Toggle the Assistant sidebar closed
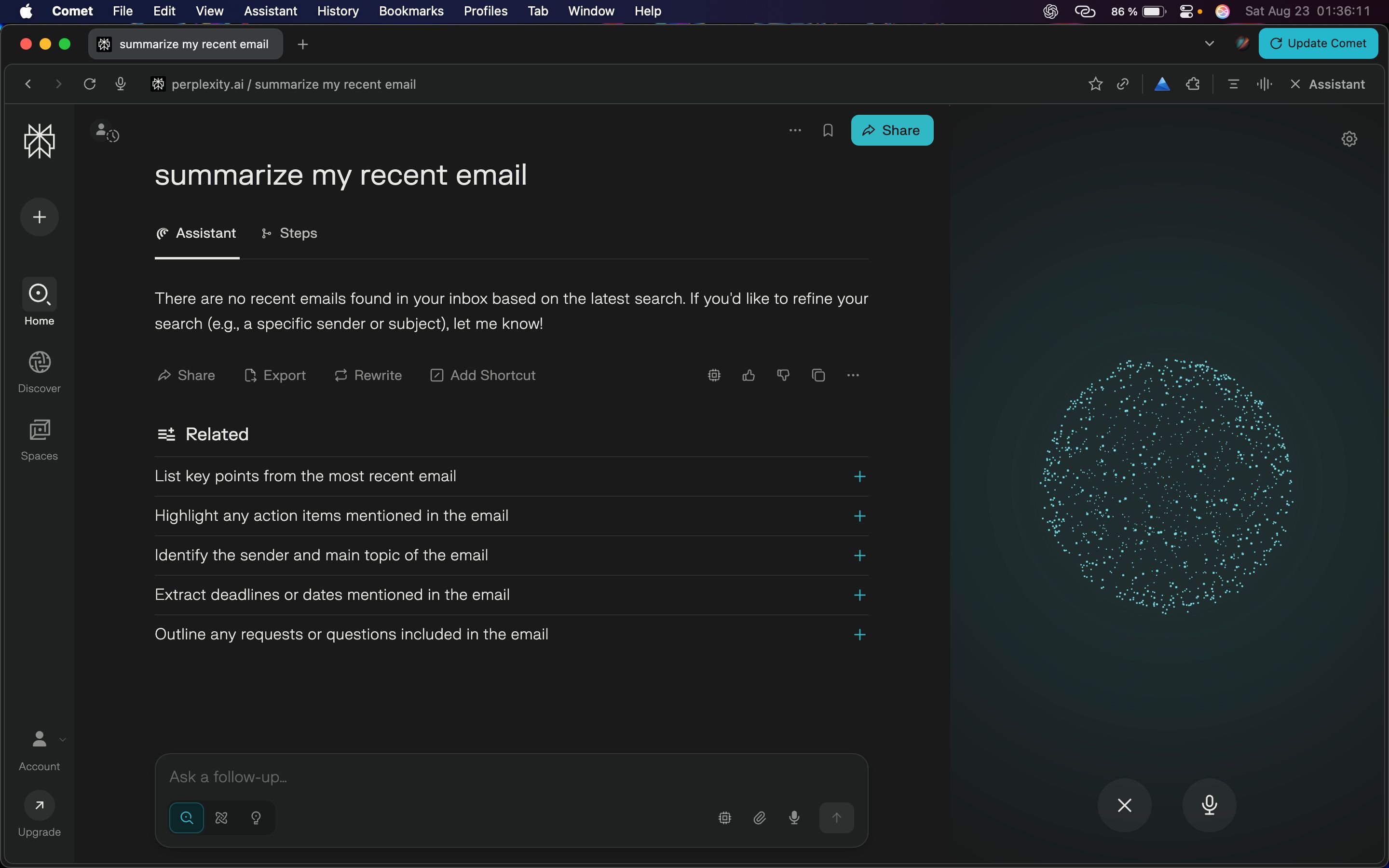 (1328, 84)
